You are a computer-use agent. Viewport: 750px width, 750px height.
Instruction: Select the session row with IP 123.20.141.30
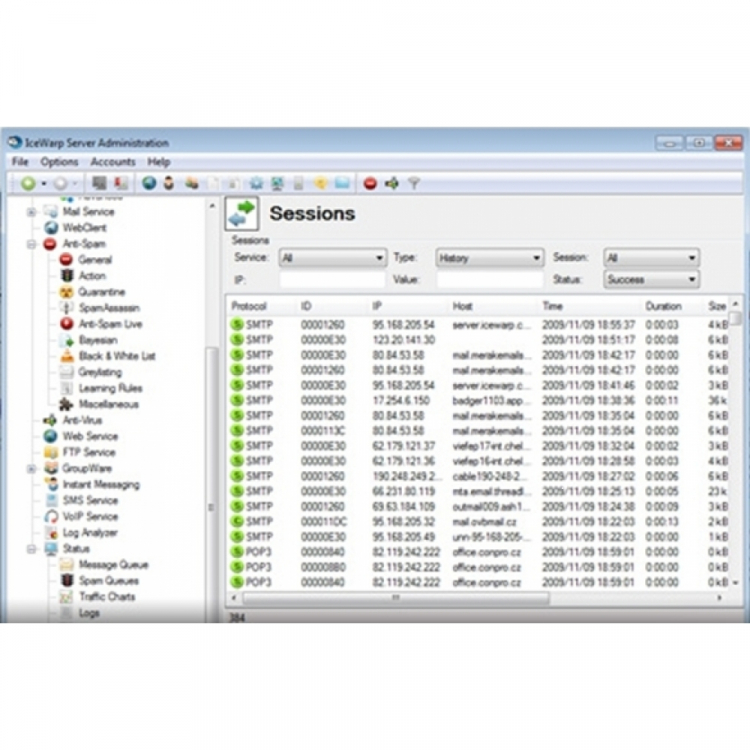click(479, 340)
